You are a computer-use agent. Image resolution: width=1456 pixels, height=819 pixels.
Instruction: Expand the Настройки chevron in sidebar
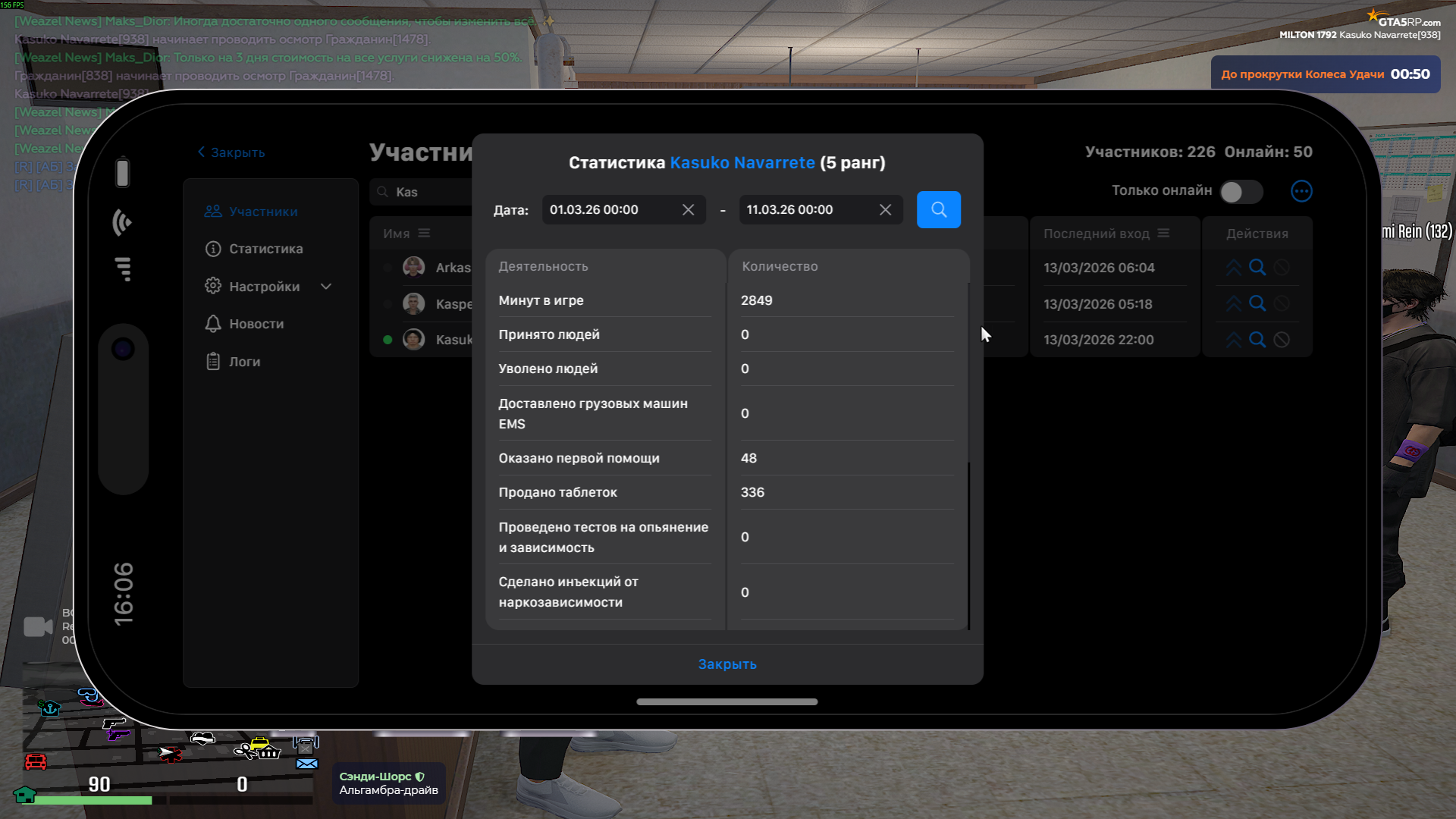[326, 287]
